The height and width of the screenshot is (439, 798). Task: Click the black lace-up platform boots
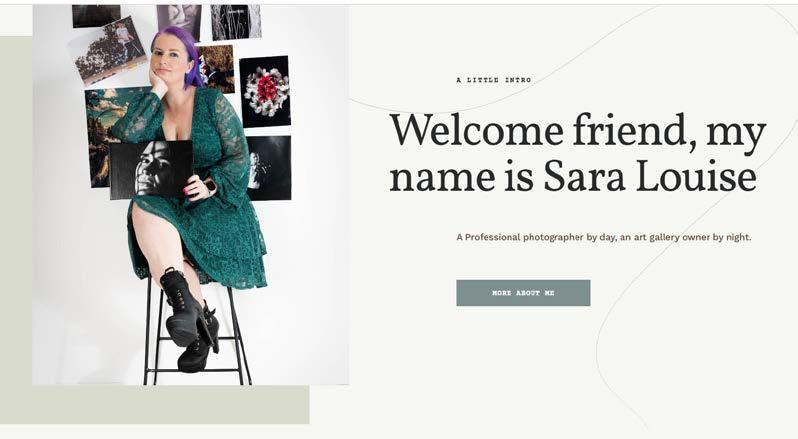(x=190, y=320)
